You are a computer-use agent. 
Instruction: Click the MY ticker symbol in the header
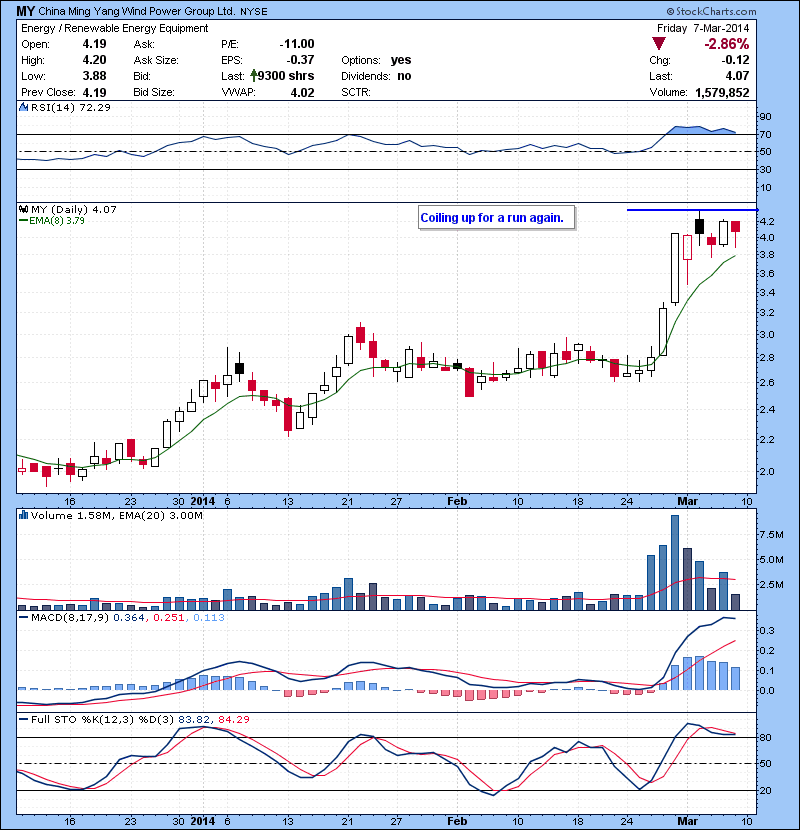pos(25,11)
